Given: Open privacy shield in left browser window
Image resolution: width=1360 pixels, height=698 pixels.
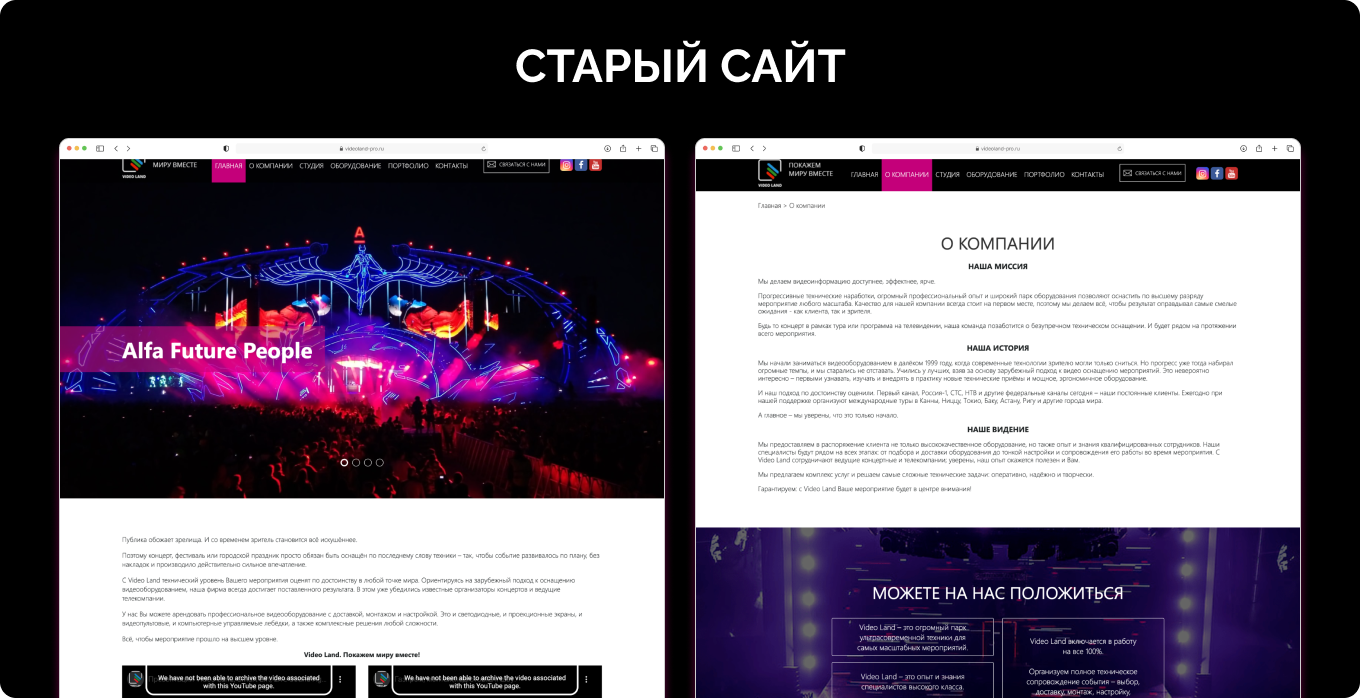Looking at the screenshot, I should point(226,148).
